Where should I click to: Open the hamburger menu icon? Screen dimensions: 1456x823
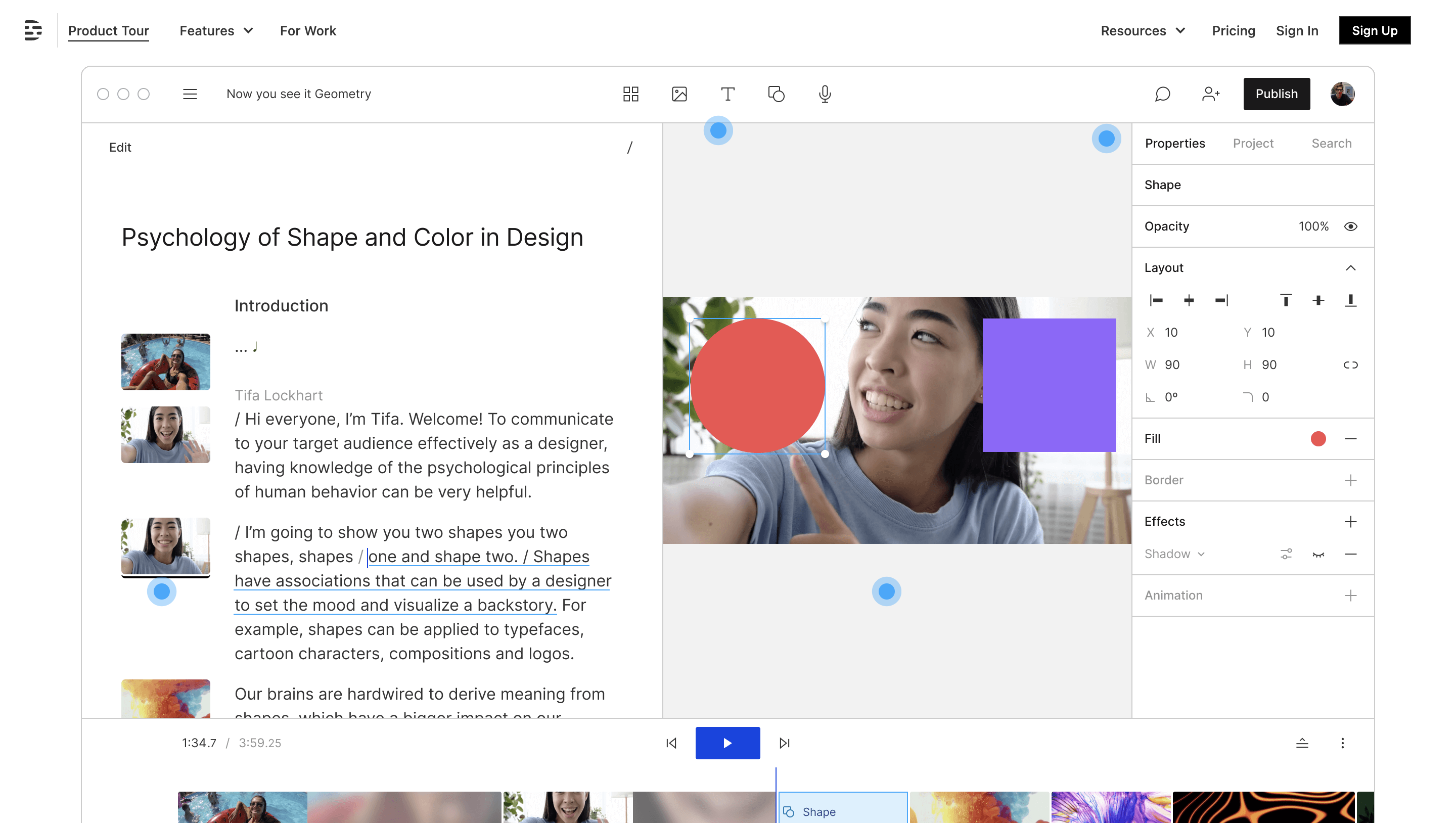[190, 94]
